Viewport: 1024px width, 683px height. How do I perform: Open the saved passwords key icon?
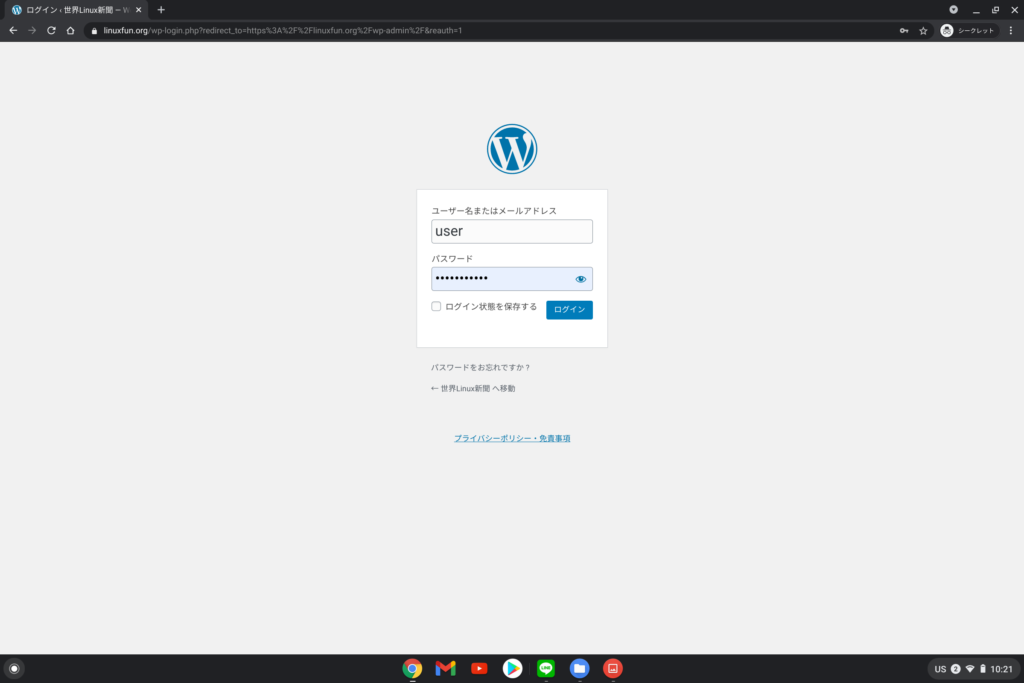coord(904,31)
